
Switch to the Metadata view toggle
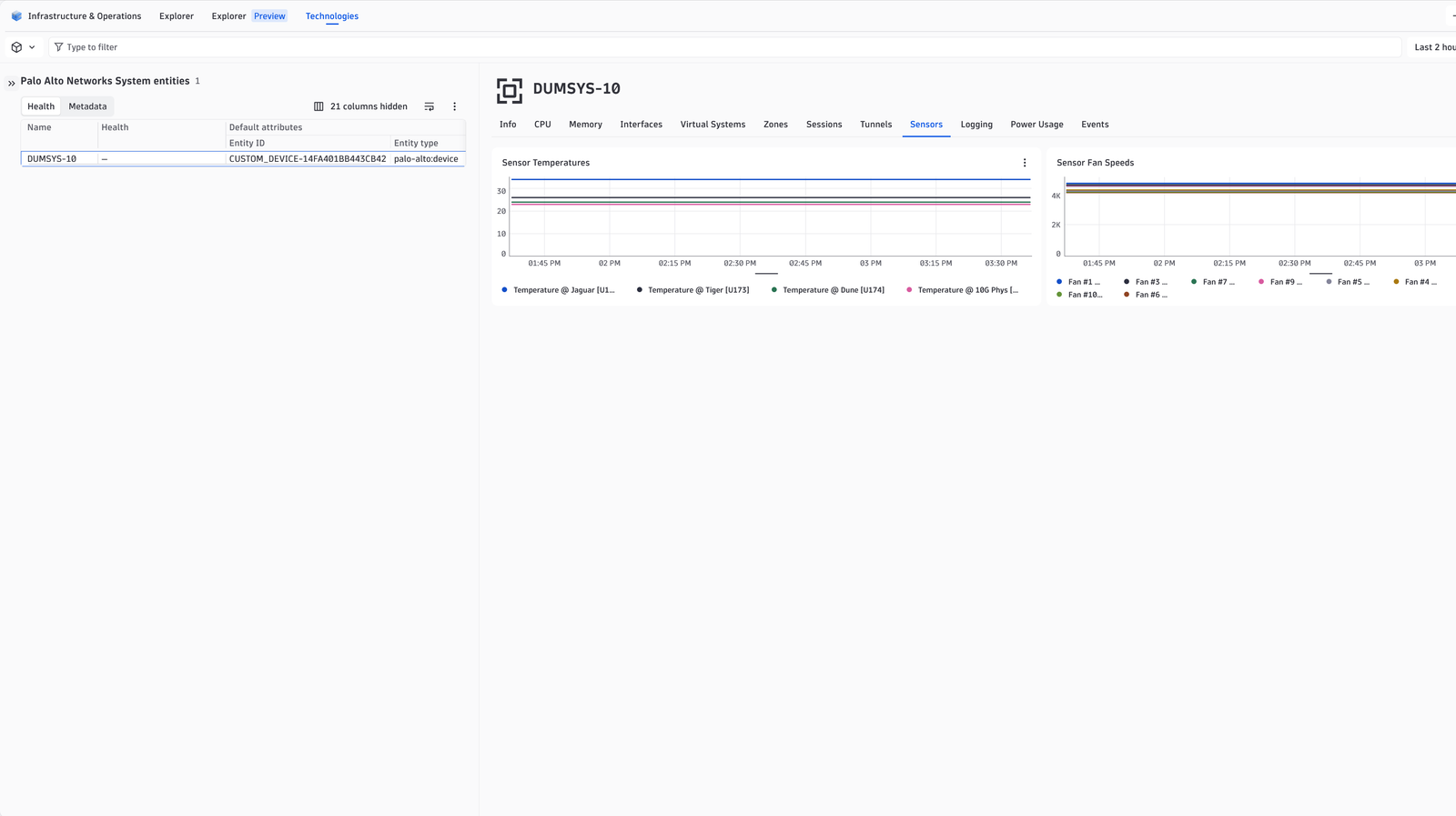(87, 106)
